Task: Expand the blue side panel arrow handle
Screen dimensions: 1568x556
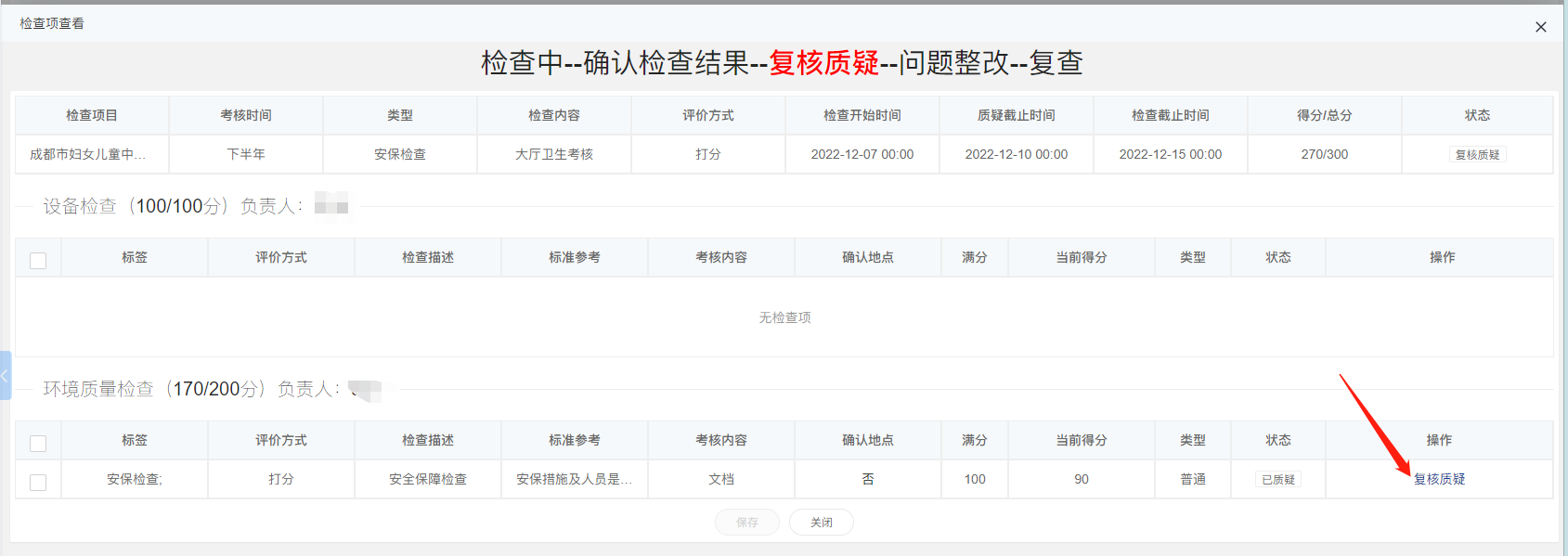Action: pyautogui.click(x=5, y=375)
